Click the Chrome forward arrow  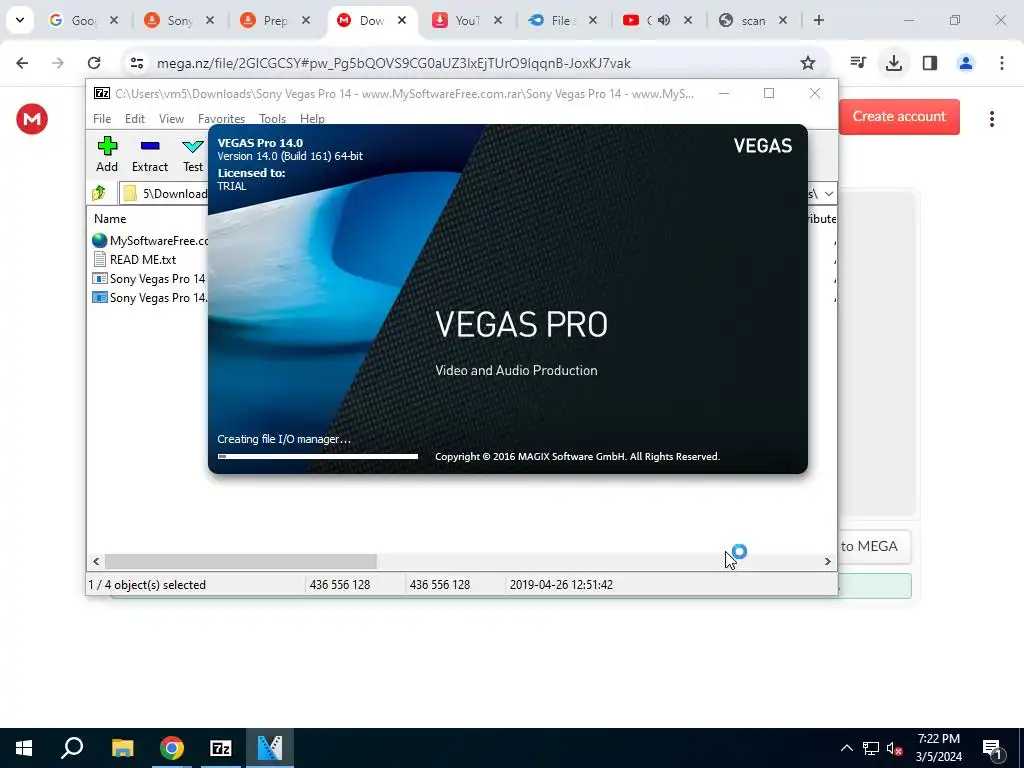point(58,63)
